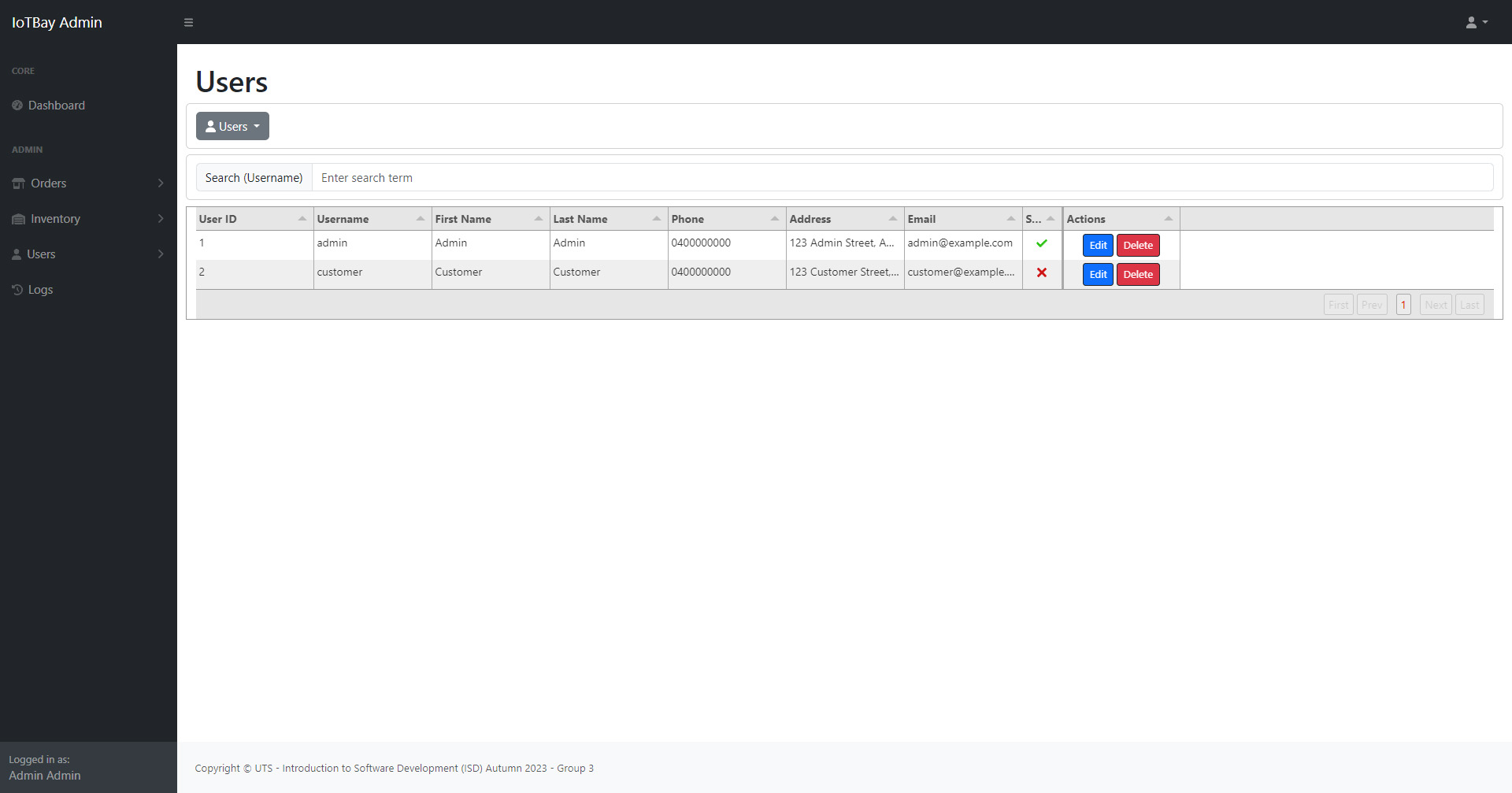Sort by Username column arrow

pos(421,219)
